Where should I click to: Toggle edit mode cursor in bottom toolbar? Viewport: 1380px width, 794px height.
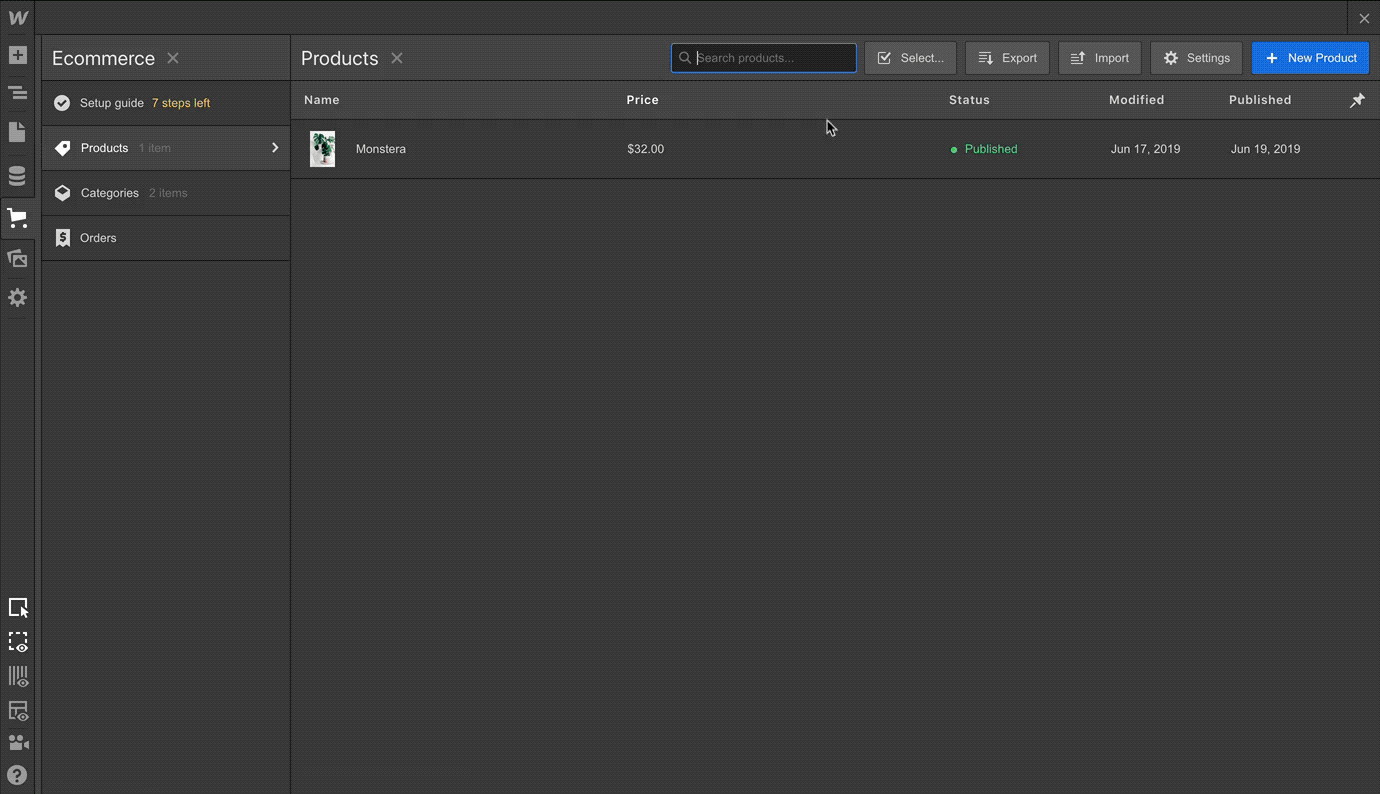click(18, 607)
